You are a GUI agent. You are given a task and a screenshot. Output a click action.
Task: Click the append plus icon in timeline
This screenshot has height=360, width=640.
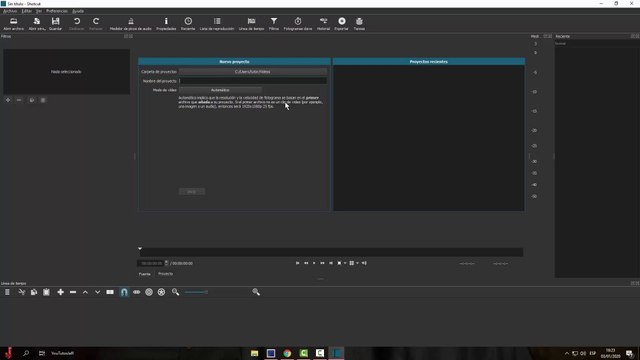pos(60,292)
